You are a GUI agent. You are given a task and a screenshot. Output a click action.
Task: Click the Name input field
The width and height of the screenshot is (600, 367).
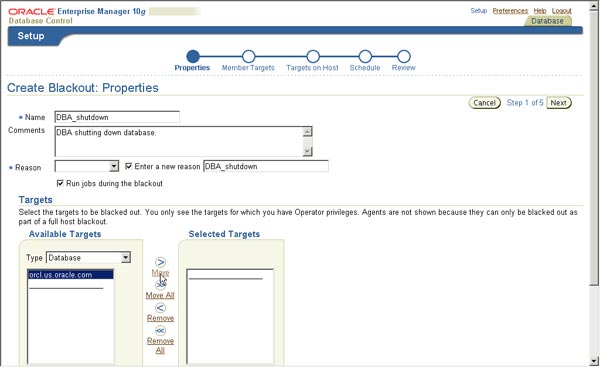[117, 117]
